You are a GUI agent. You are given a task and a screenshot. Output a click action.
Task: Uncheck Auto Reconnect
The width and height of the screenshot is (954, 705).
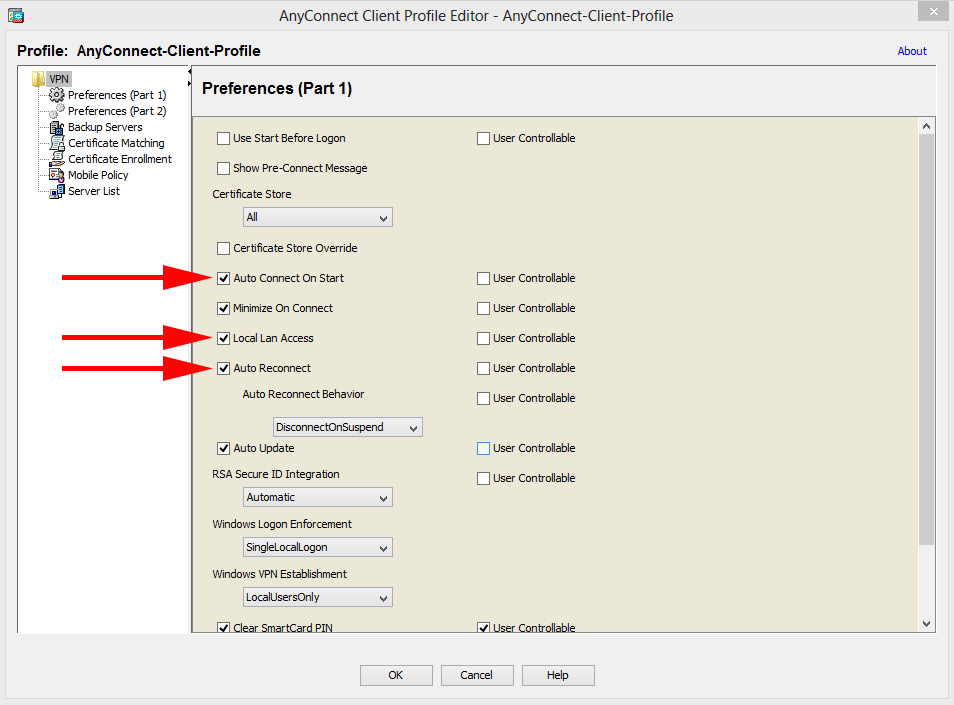pos(223,369)
